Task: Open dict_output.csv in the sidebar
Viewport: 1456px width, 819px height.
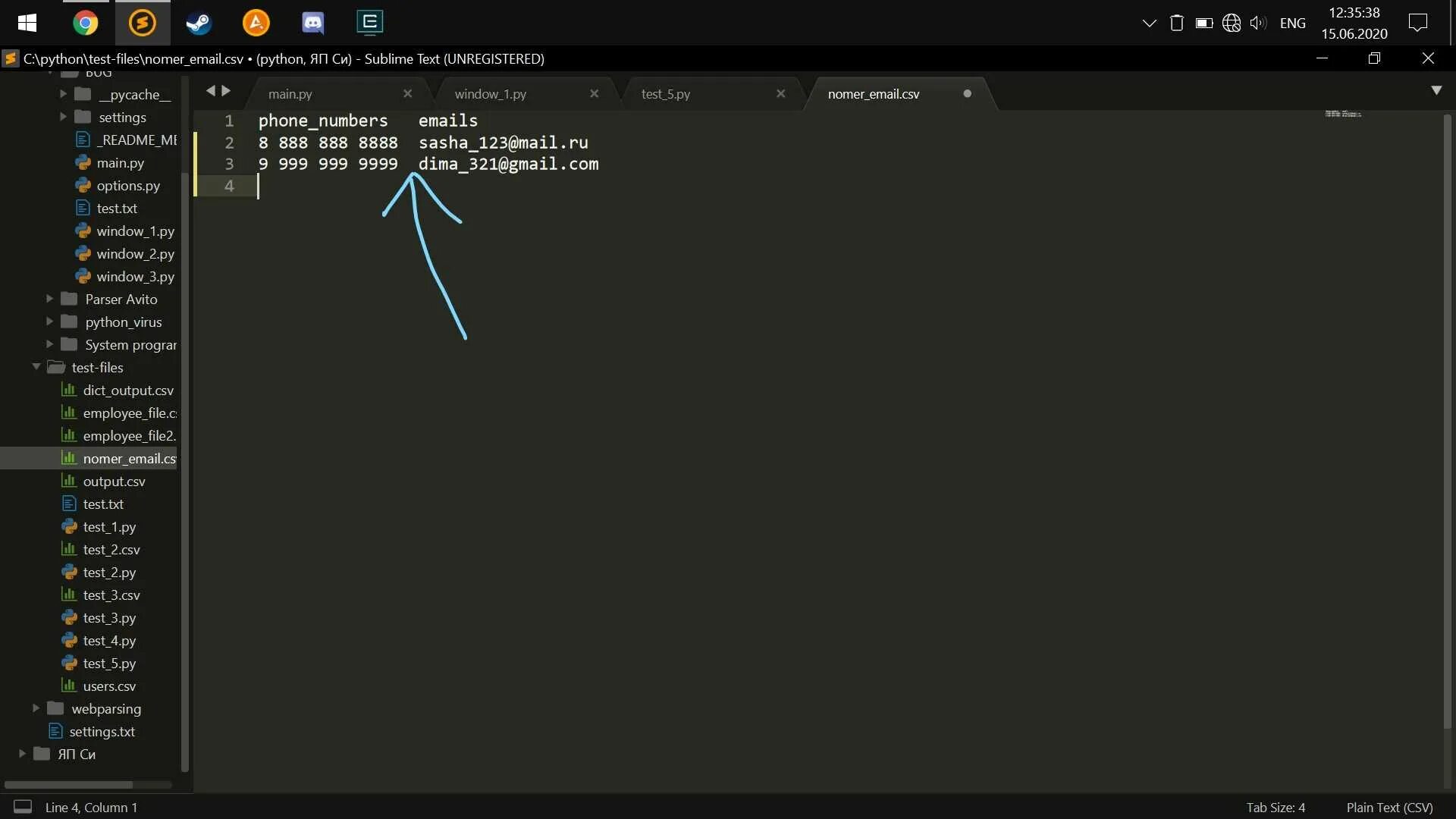Action: [x=128, y=391]
